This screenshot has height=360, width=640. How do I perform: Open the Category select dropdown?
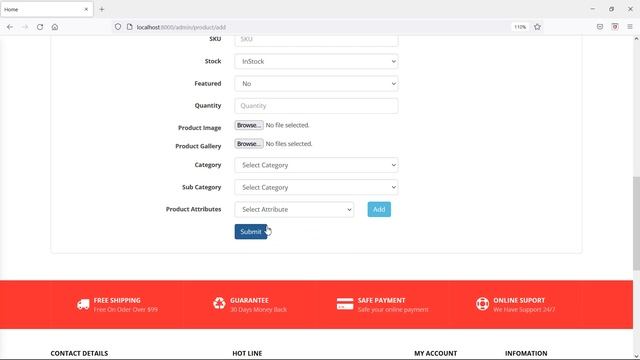pos(316,165)
